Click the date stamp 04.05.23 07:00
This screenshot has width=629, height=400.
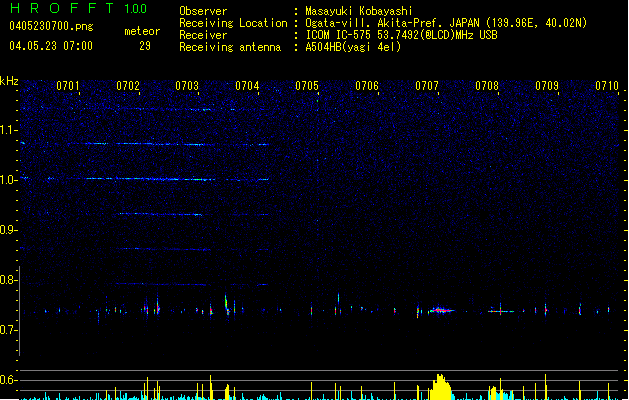tap(51, 46)
